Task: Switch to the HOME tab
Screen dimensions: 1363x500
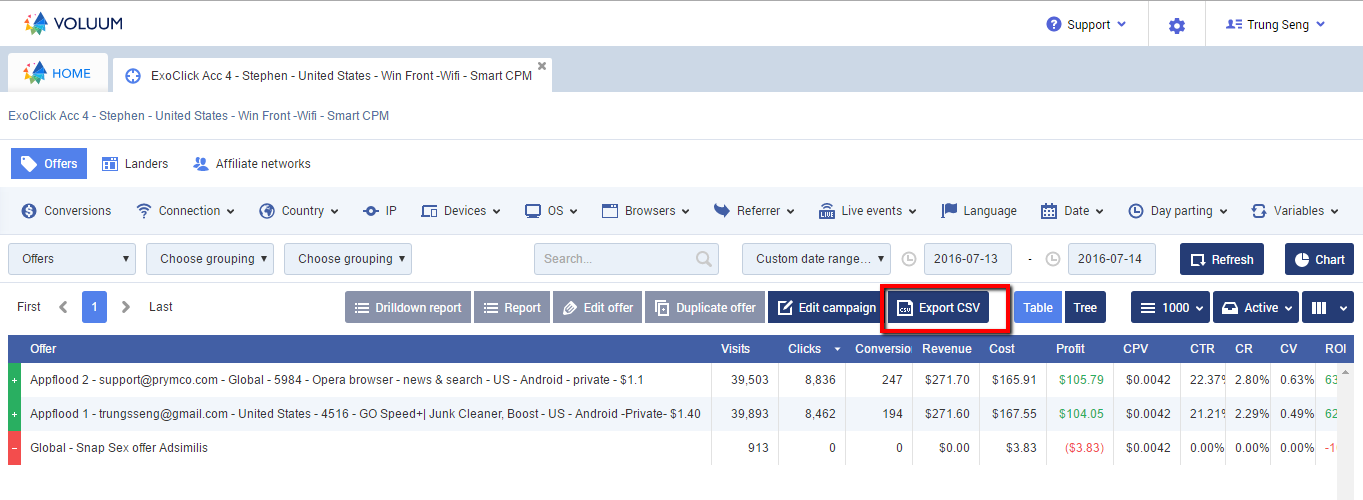Action: (x=58, y=73)
